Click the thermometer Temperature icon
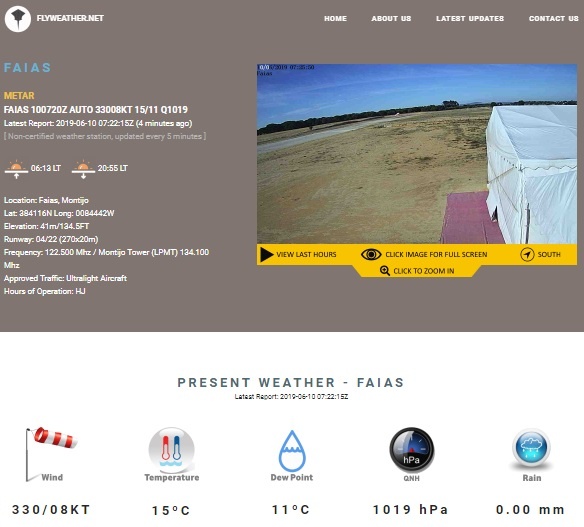 (172, 450)
